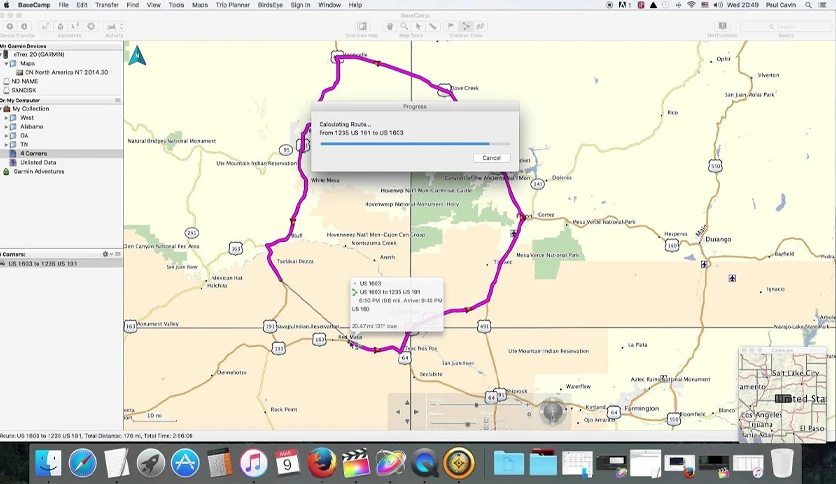Select CN North America NT 2014.30 map
836x484 pixels.
67,72
